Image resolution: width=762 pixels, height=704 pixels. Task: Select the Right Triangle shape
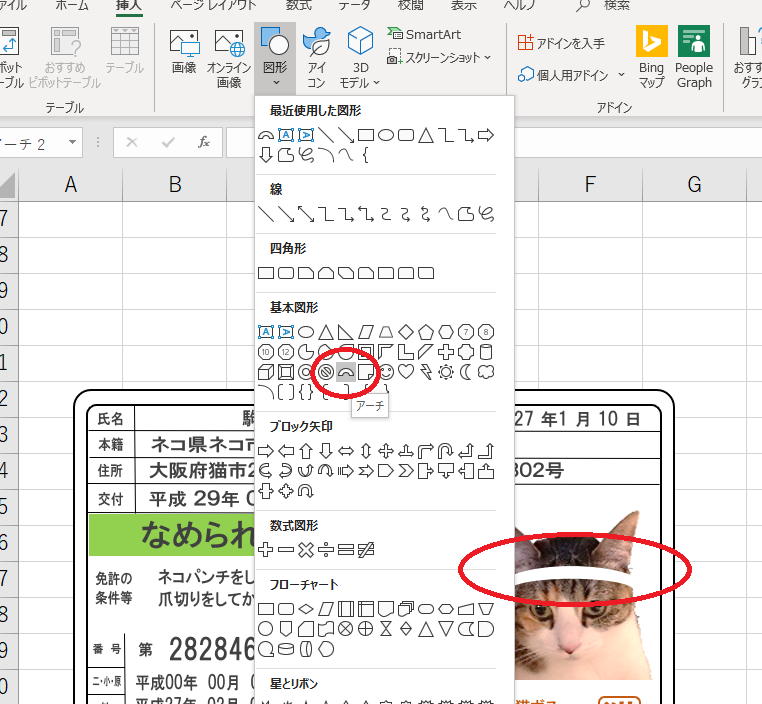pos(346,332)
